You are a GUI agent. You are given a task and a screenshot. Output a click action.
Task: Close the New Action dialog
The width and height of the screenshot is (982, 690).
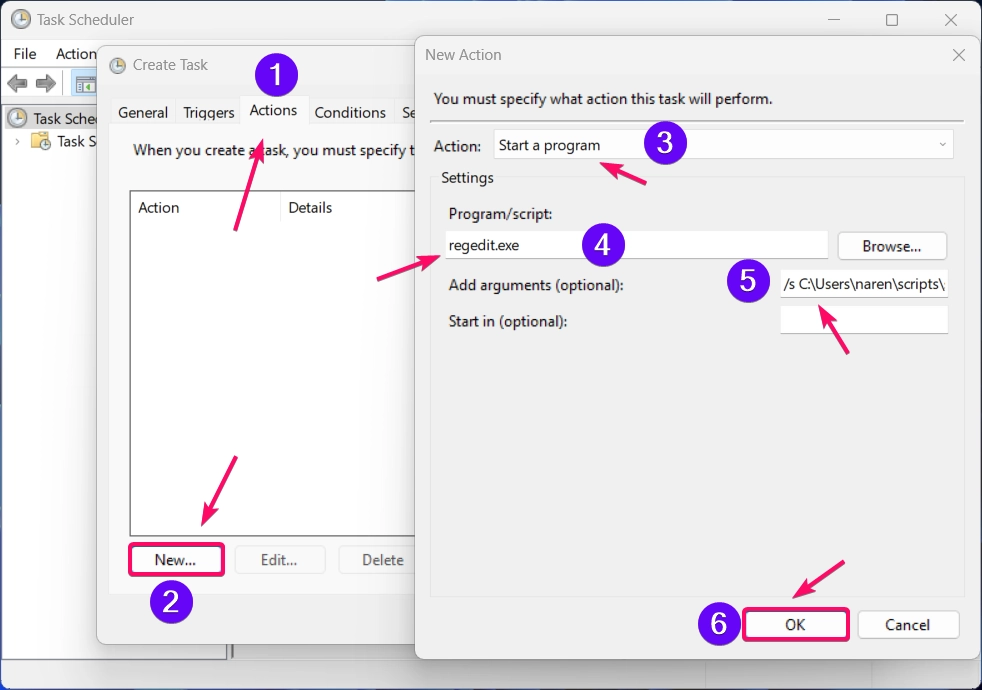point(959,55)
